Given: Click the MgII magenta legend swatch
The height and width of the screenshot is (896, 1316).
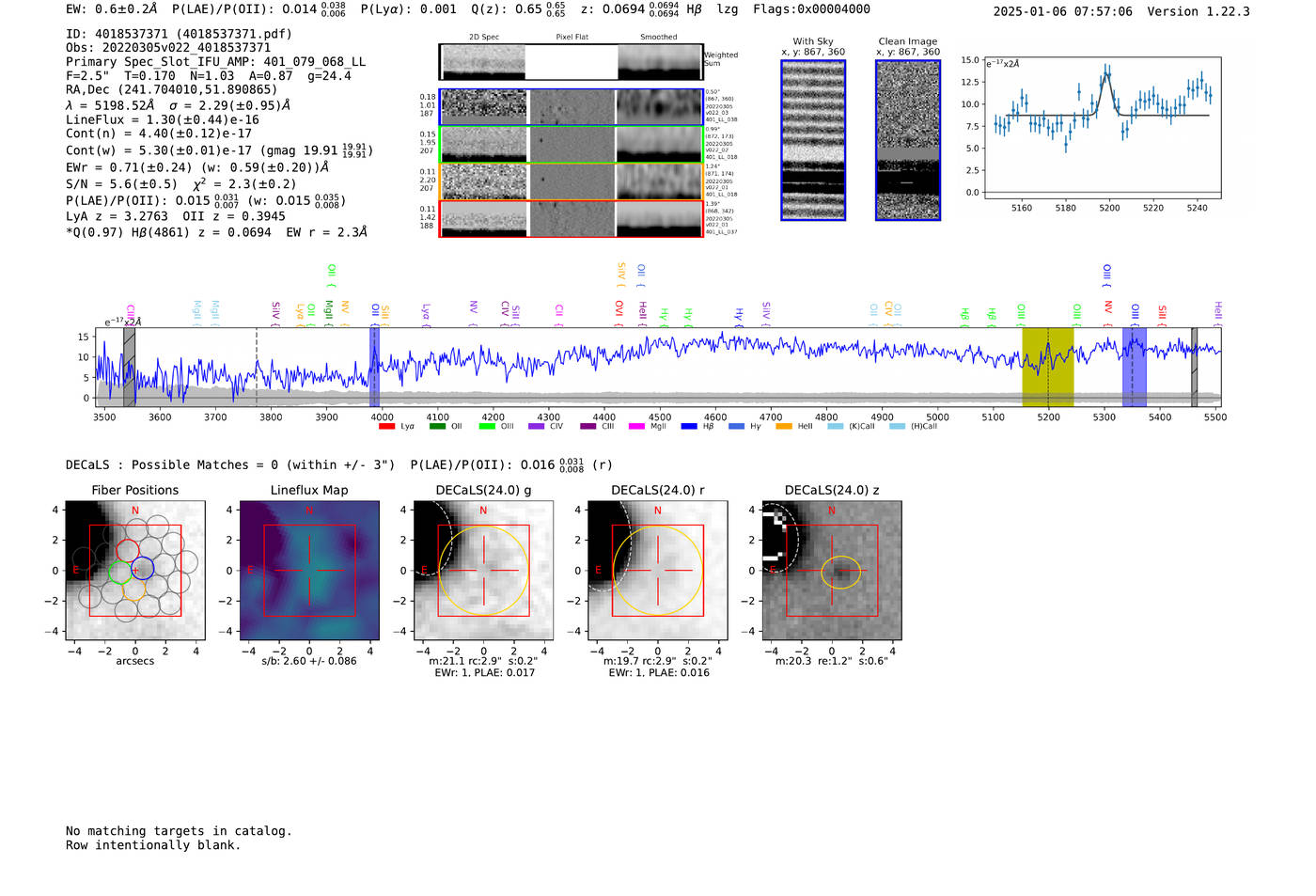Looking at the screenshot, I should [636, 427].
